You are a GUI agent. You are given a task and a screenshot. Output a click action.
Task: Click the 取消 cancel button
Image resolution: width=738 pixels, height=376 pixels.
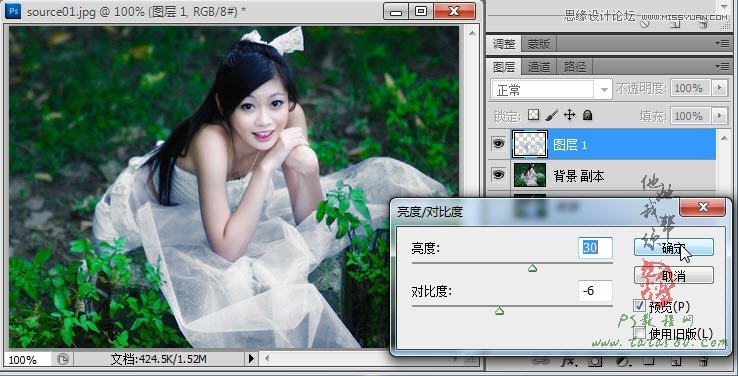coord(674,276)
